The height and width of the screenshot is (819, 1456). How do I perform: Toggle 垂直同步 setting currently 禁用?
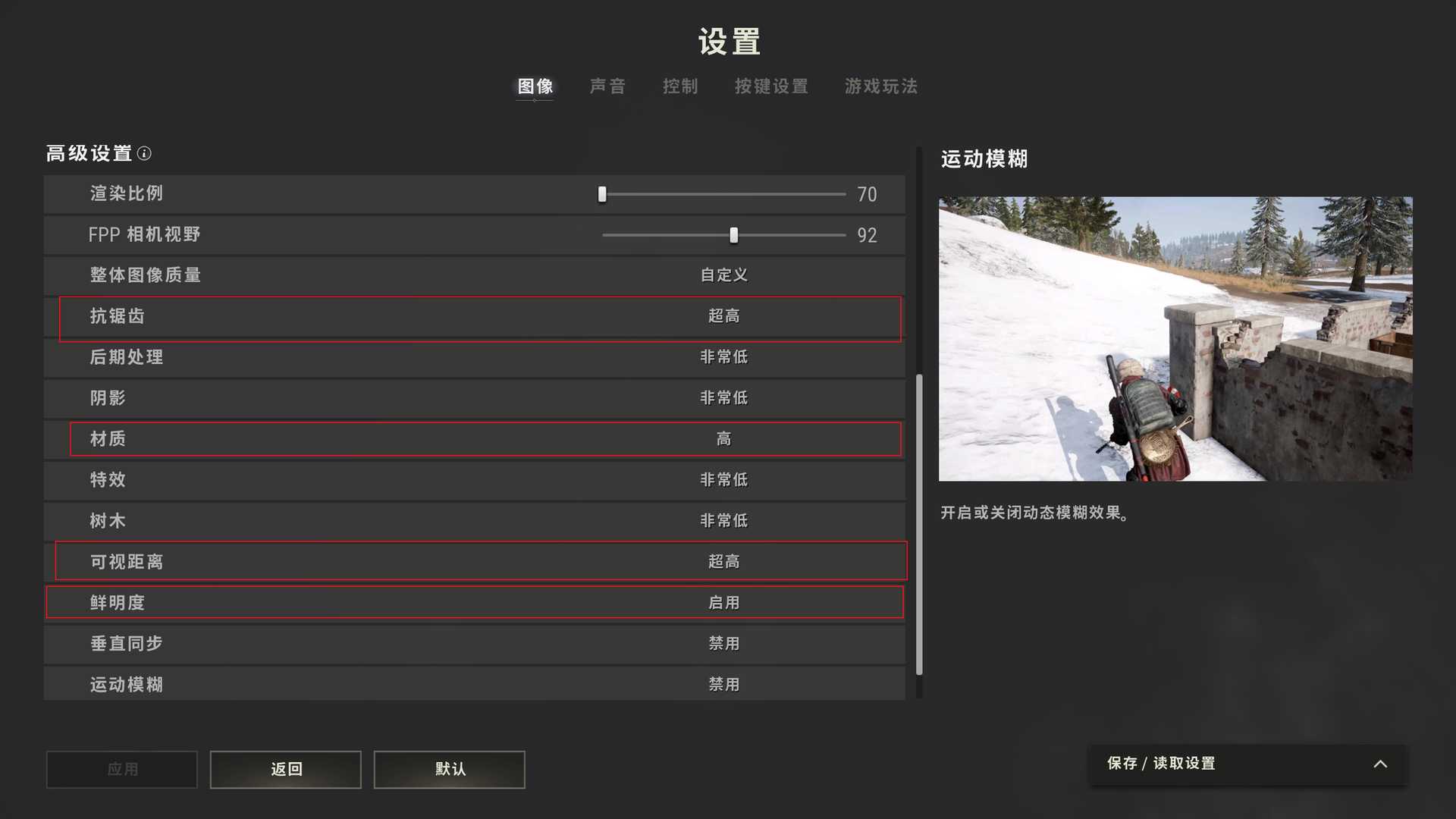tap(723, 644)
